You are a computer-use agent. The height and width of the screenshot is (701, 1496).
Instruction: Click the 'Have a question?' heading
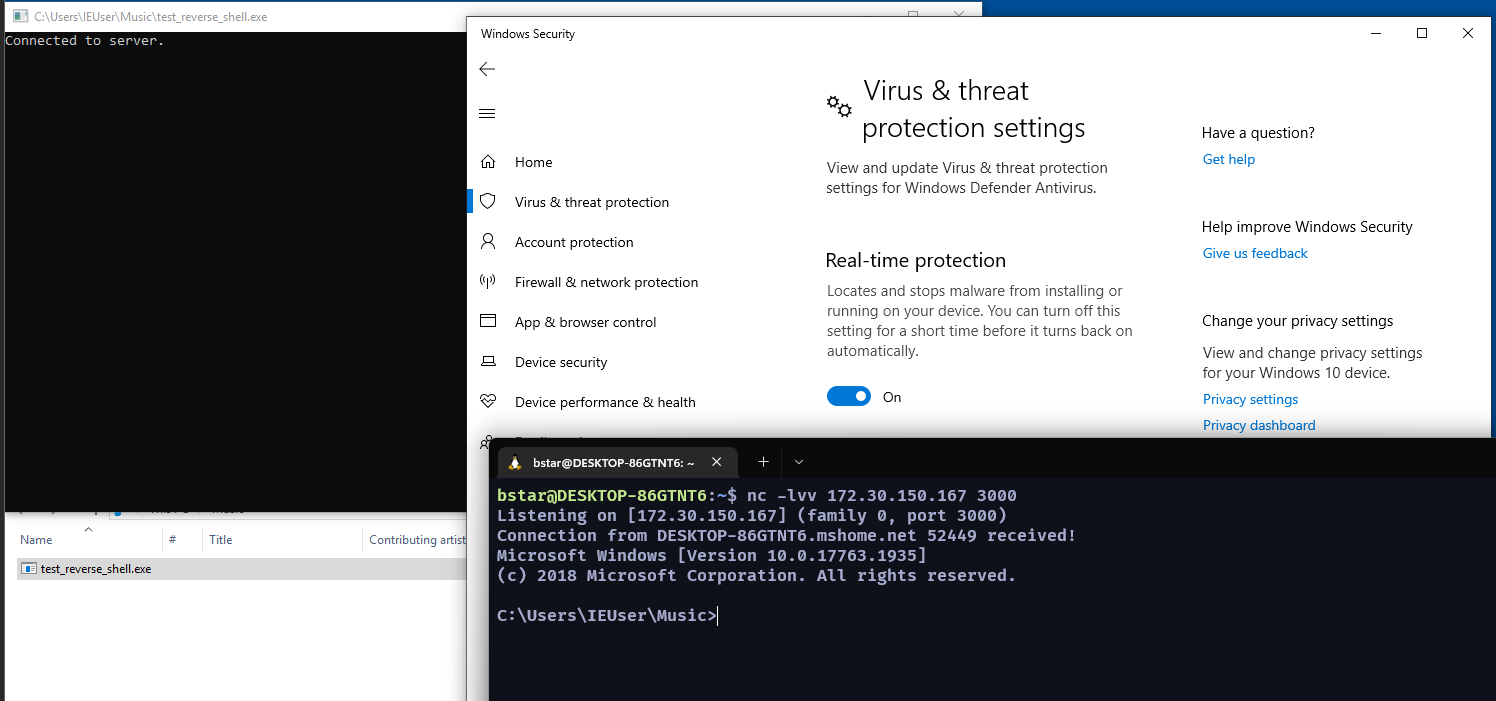[x=1258, y=133]
